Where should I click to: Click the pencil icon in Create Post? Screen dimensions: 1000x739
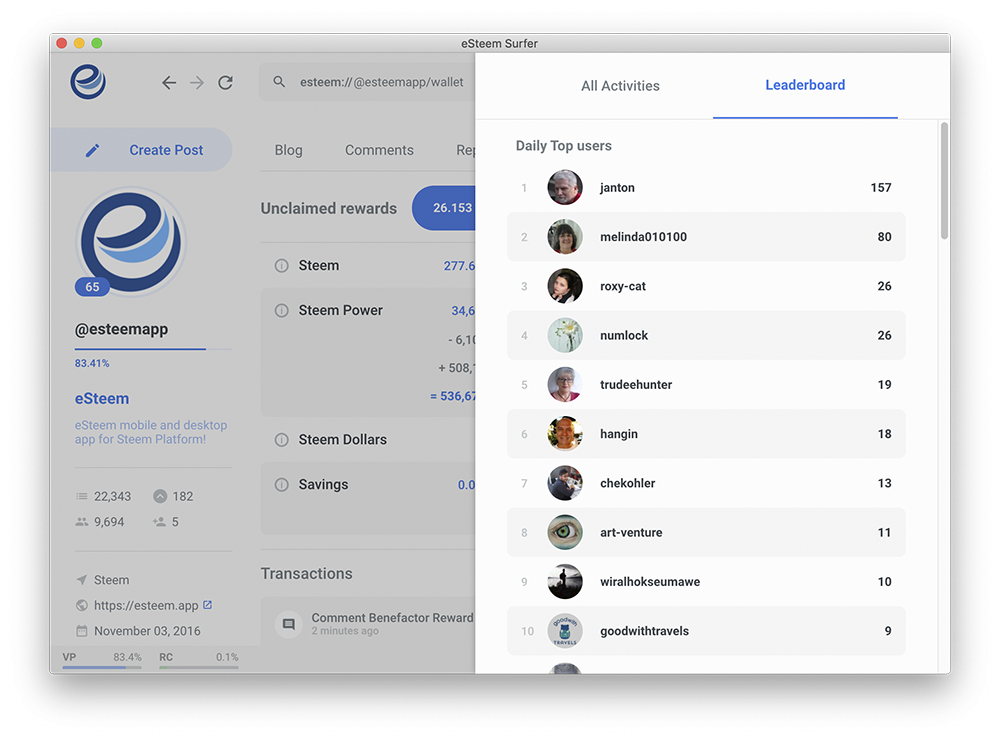pos(92,150)
